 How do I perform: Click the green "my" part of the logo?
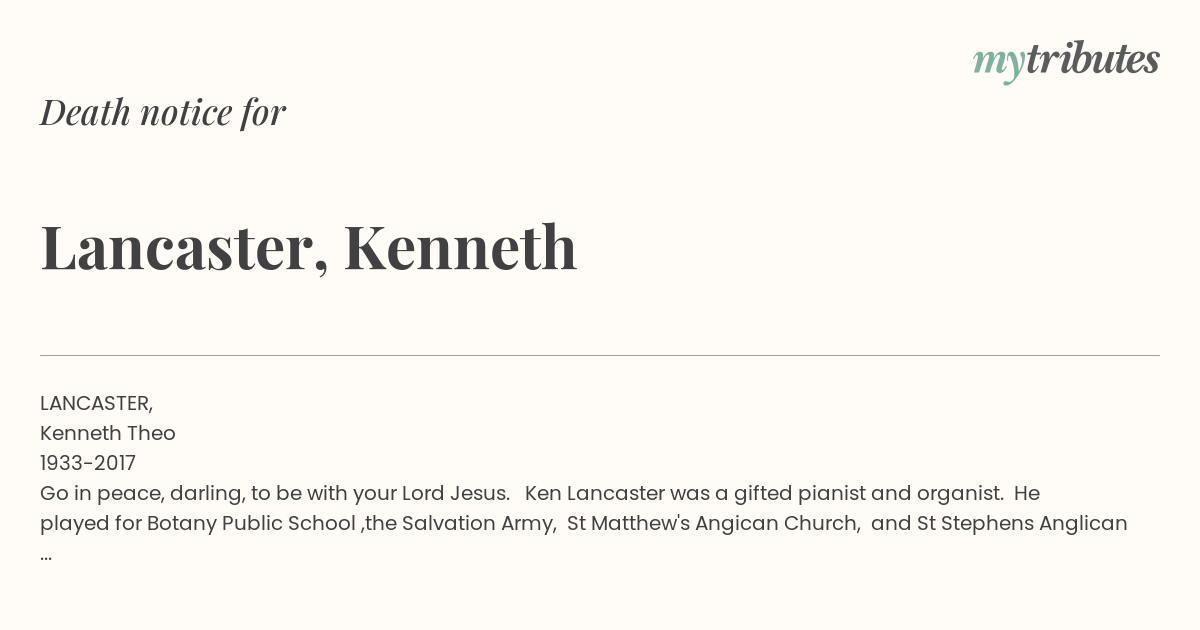click(x=998, y=65)
